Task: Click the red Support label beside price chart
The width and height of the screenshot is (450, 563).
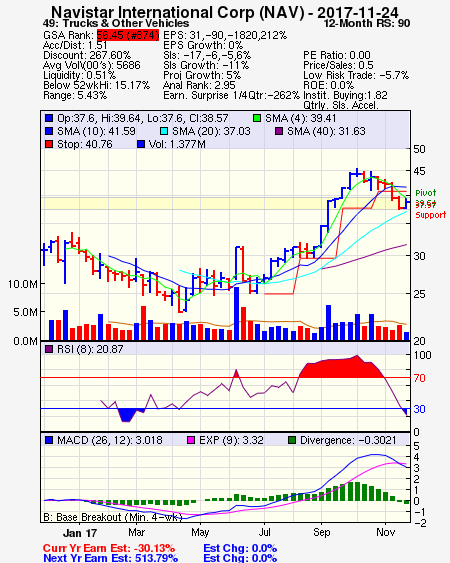Action: tap(431, 215)
